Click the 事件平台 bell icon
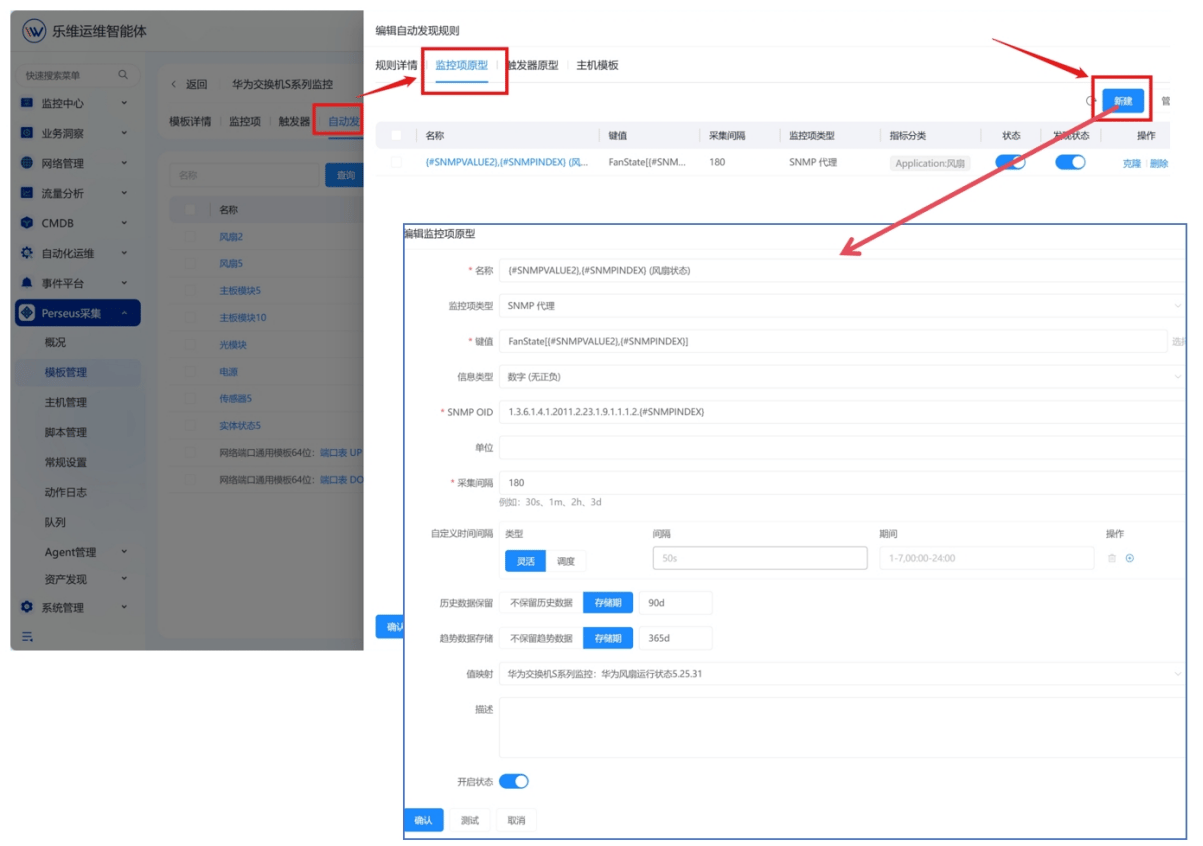This screenshot has width=1203, height=846. [x=27, y=283]
